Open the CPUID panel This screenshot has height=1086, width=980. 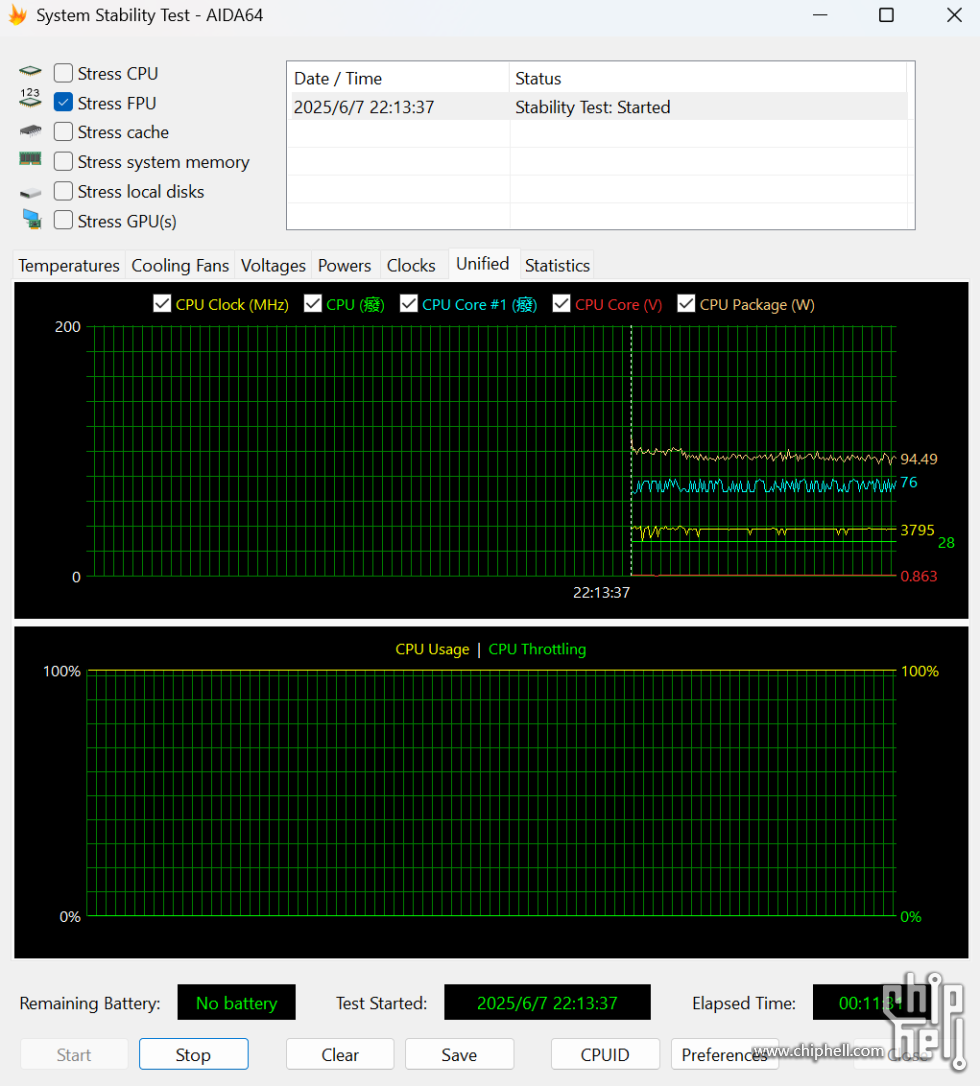click(605, 1054)
